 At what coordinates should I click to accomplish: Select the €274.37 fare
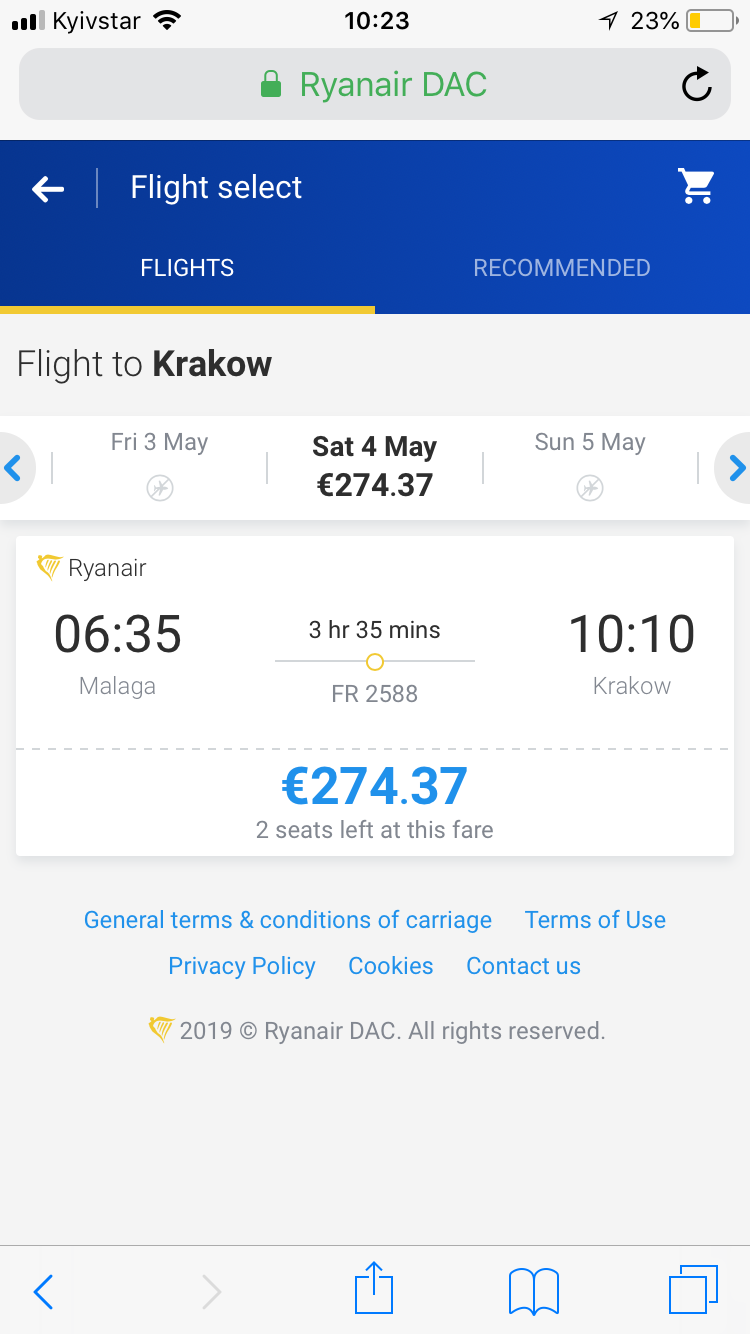pos(375,787)
